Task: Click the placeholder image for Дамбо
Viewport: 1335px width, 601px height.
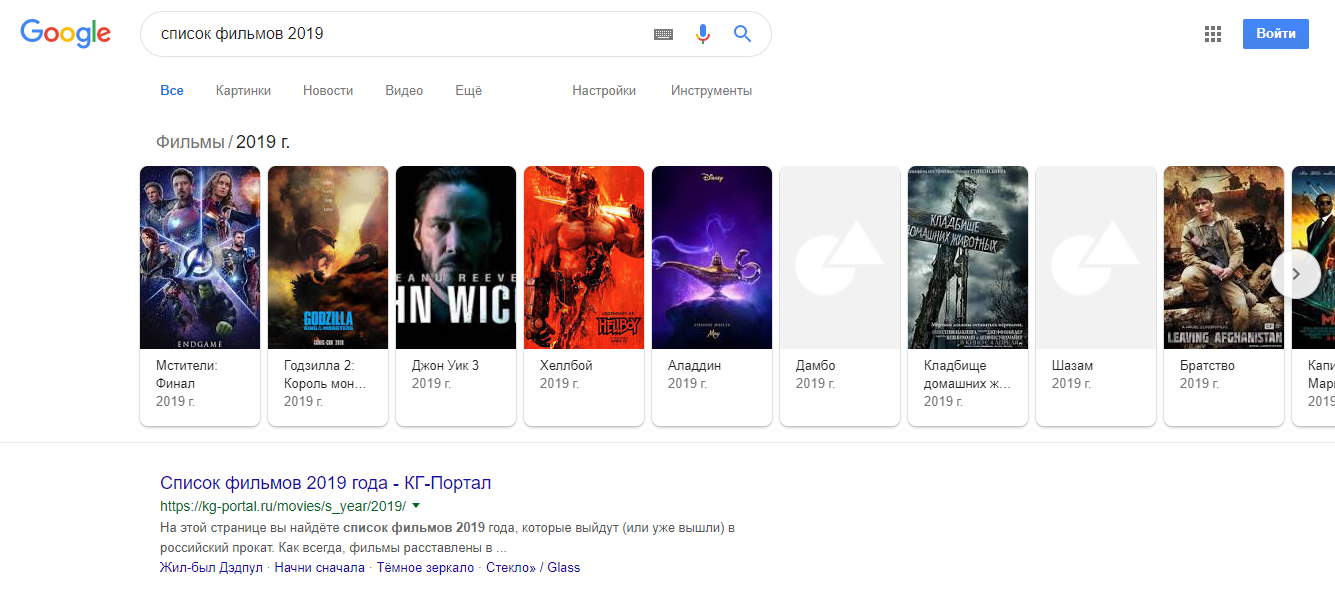Action: (x=840, y=257)
